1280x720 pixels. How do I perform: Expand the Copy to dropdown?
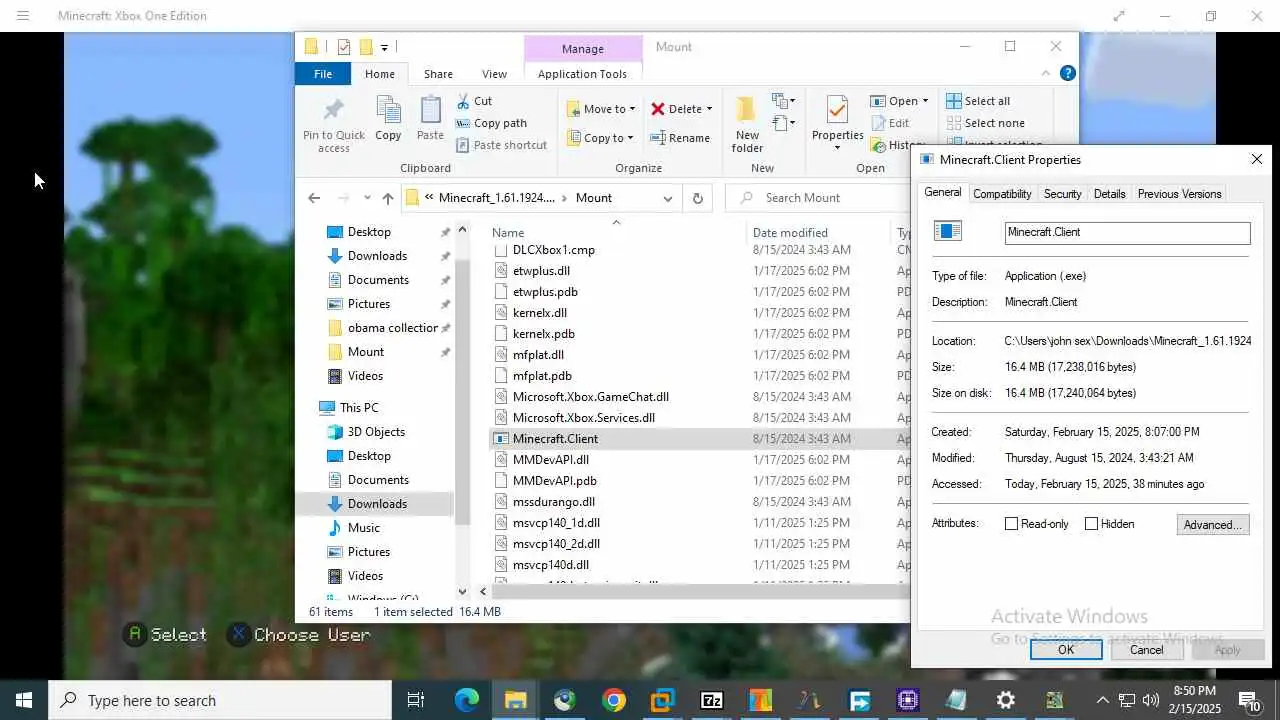(630, 138)
